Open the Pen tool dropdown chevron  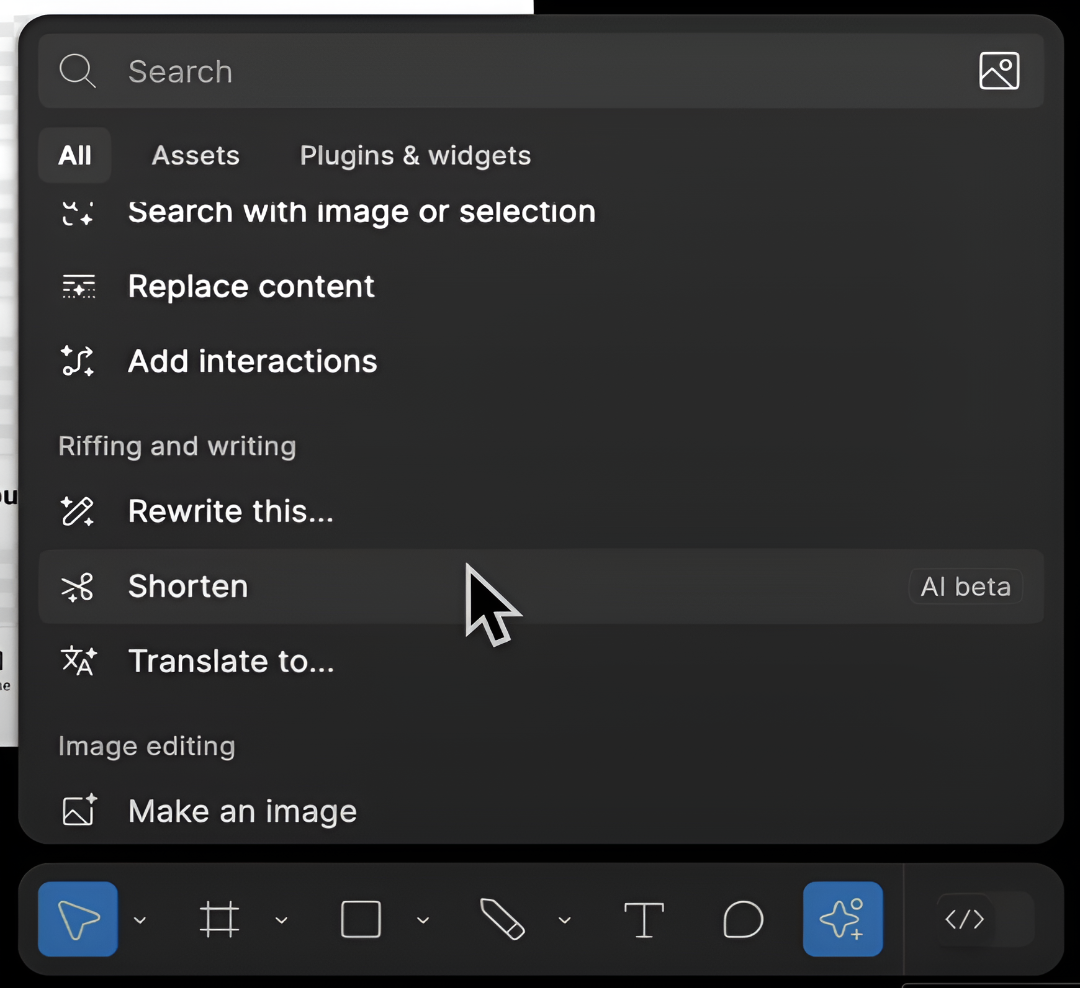pyautogui.click(x=564, y=920)
